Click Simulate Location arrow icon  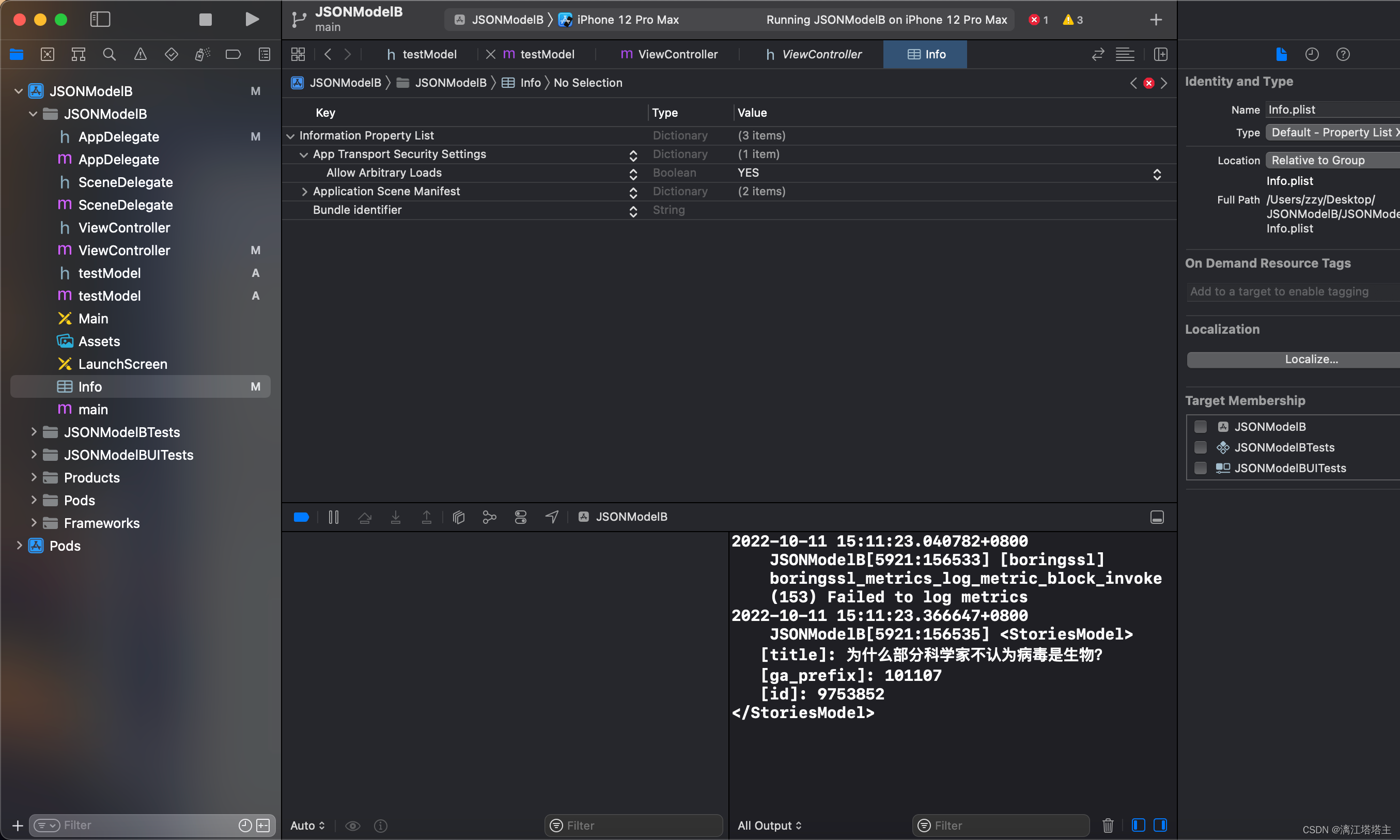(x=552, y=517)
